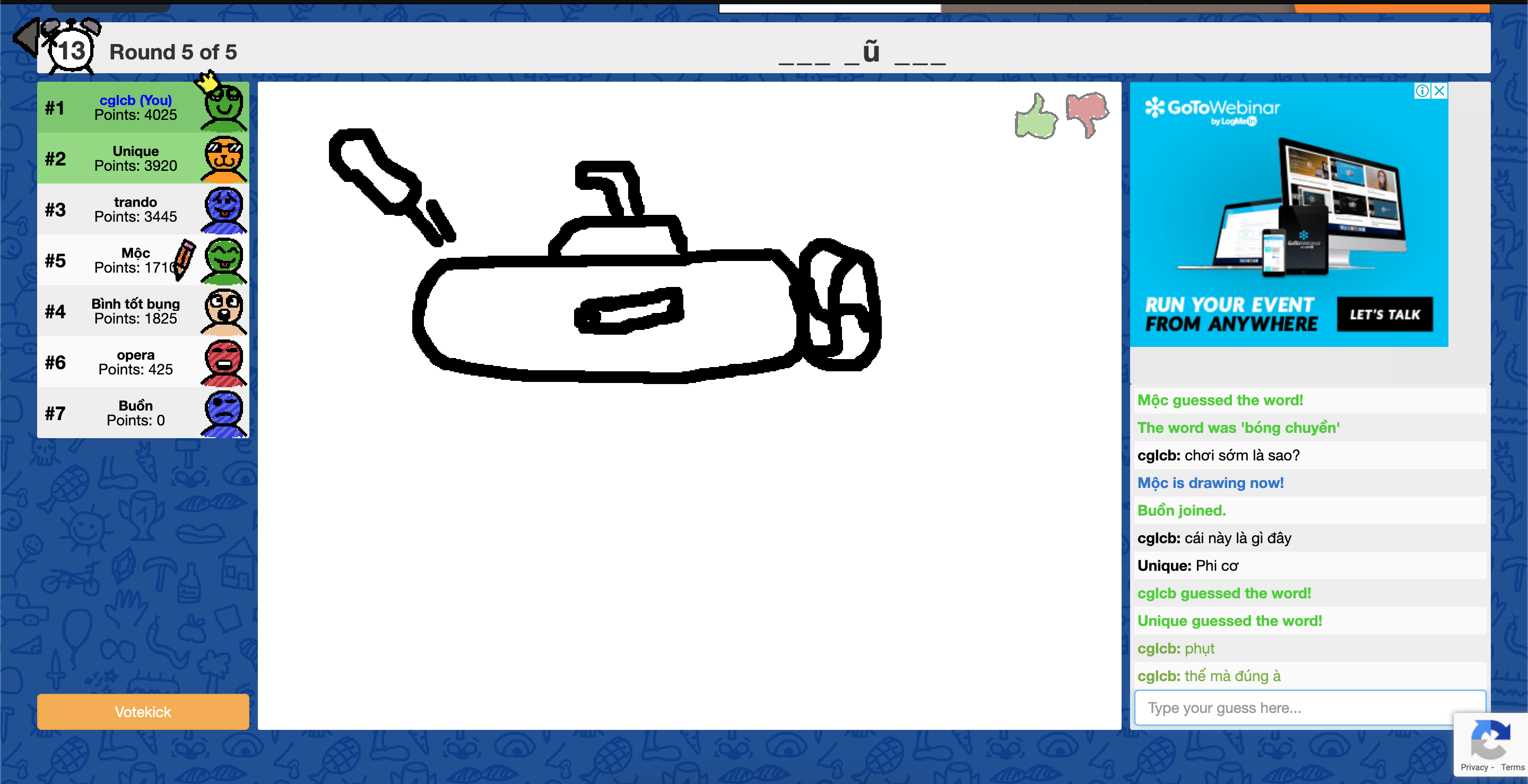Click cglcb's crowned green avatar
Image resolution: width=1528 pixels, height=784 pixels.
point(223,107)
